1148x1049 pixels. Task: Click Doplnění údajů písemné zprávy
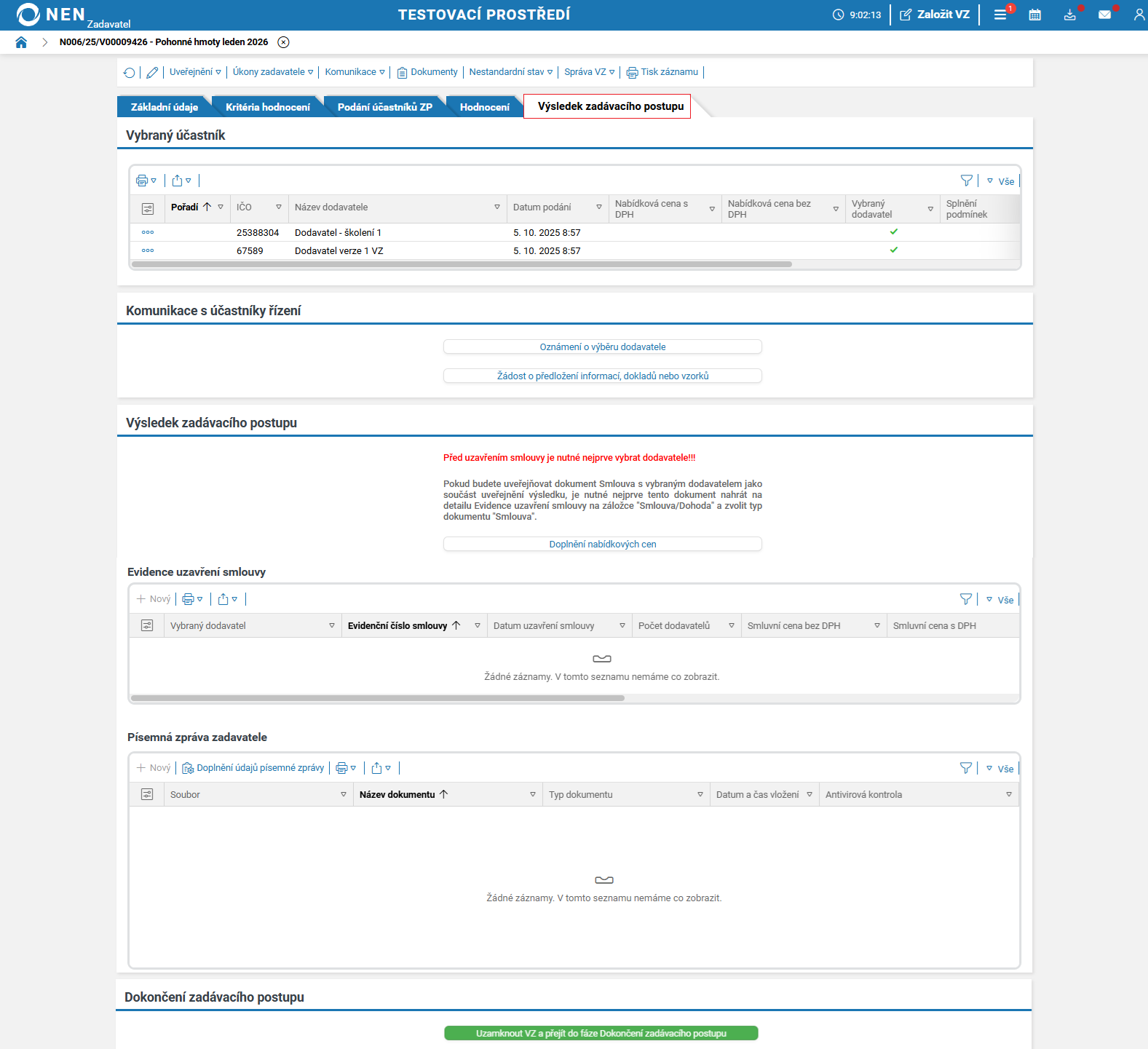pos(253,768)
